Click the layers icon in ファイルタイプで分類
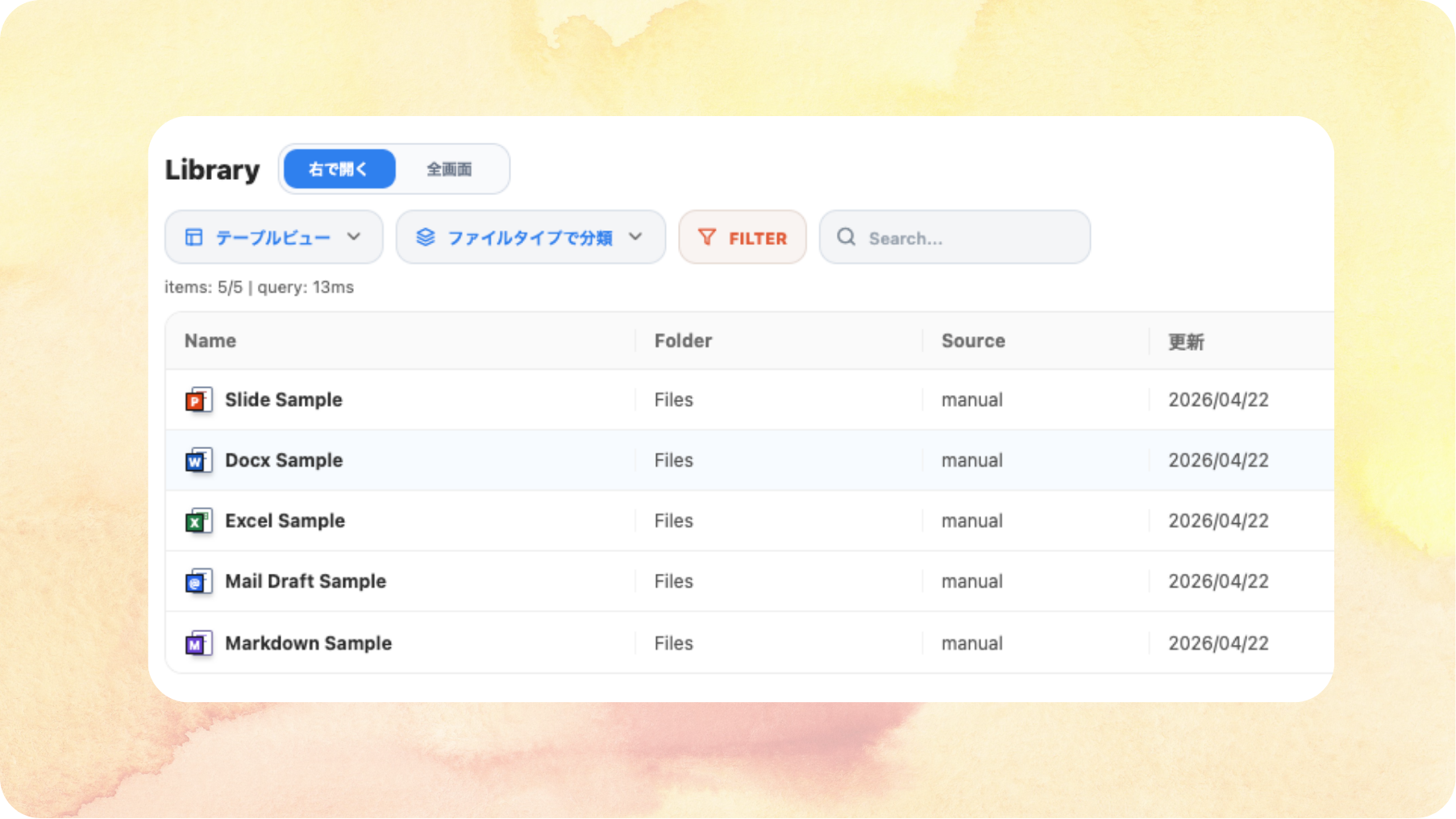 tap(425, 237)
